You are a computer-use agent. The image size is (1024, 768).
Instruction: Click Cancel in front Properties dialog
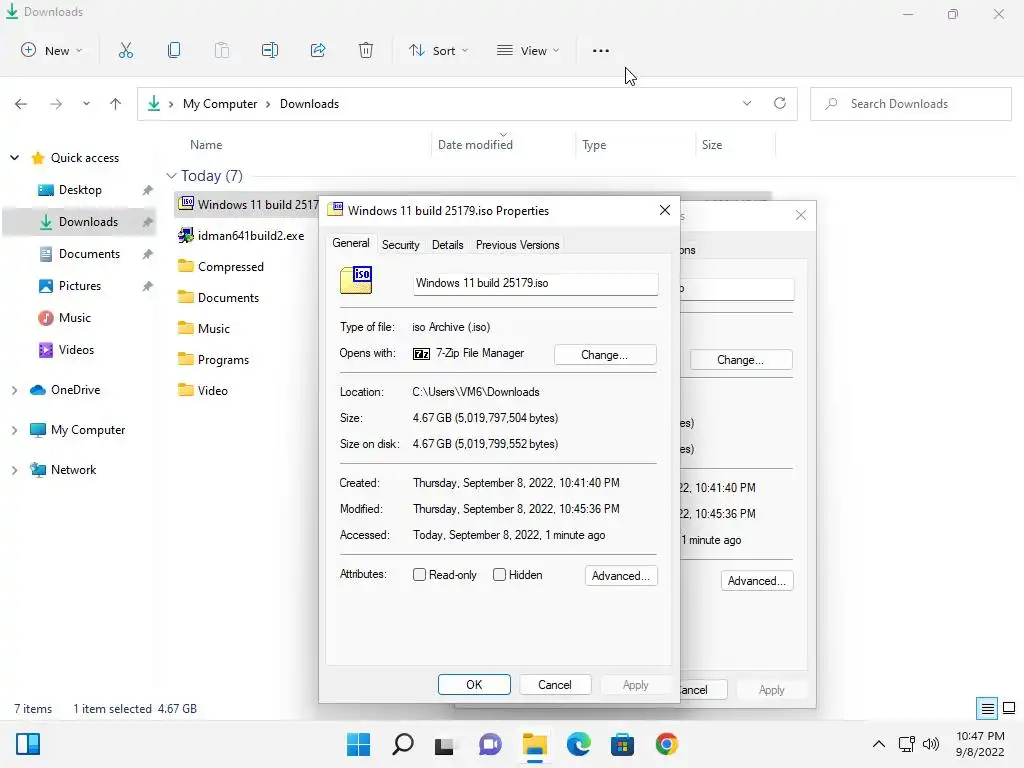click(554, 684)
